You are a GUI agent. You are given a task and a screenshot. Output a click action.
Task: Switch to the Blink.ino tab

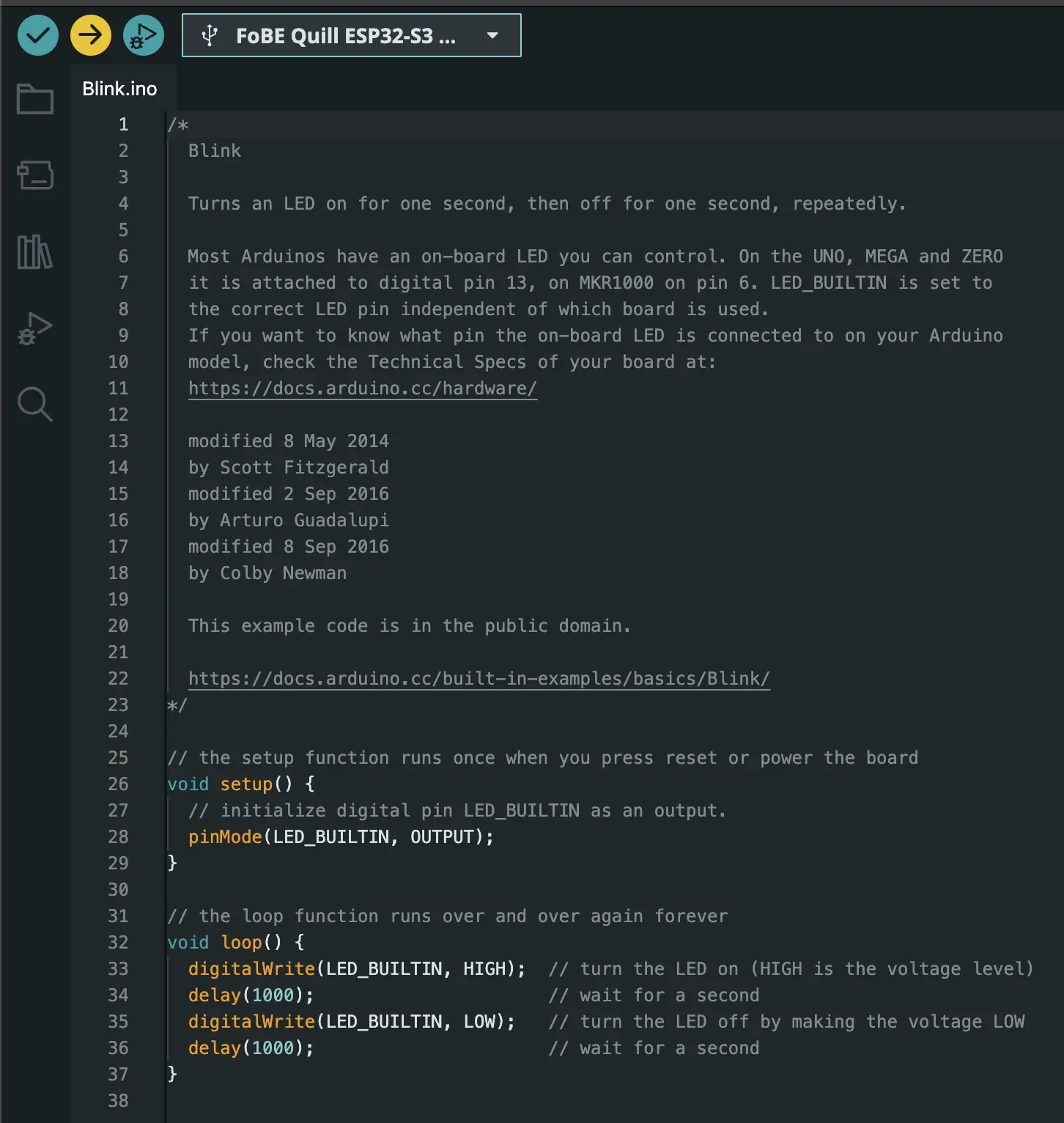[119, 88]
